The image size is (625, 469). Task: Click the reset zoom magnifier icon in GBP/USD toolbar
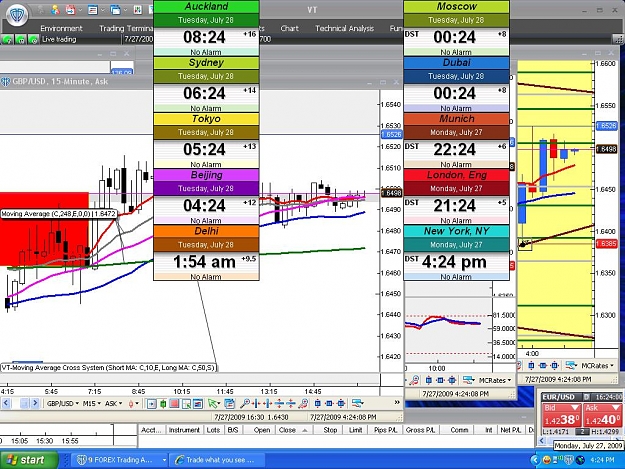(303, 404)
